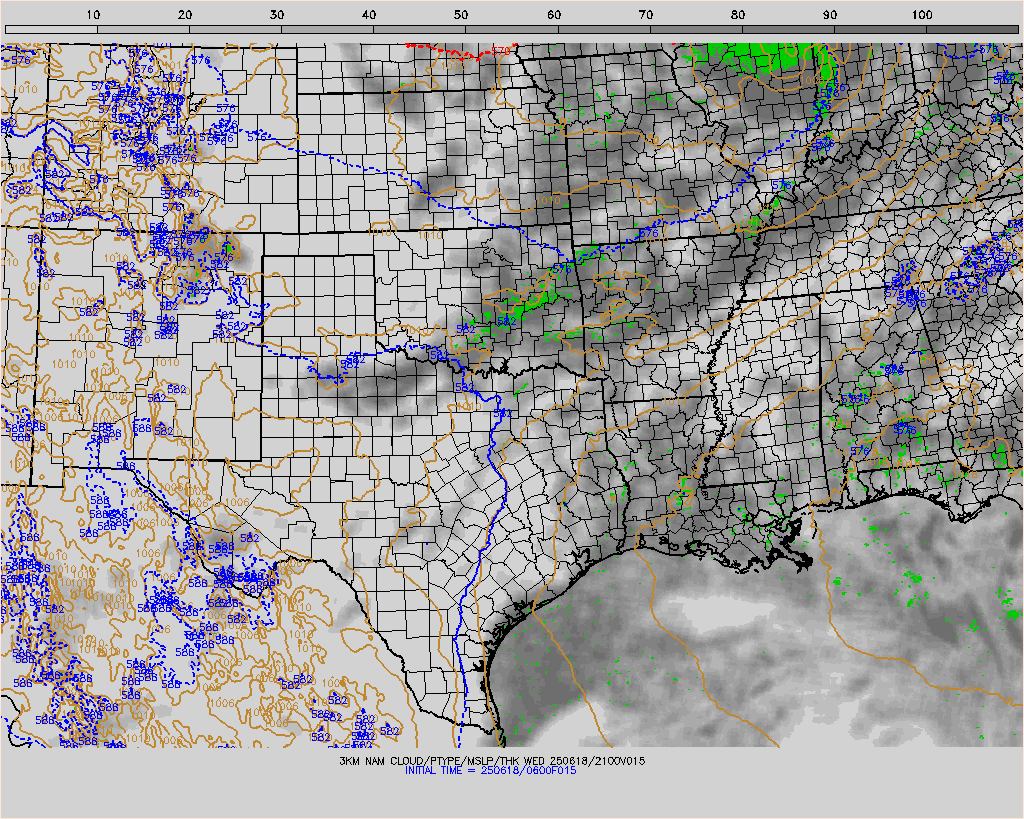Click the cloud scale label 50
This screenshot has height=819, width=1024.
[x=461, y=15]
